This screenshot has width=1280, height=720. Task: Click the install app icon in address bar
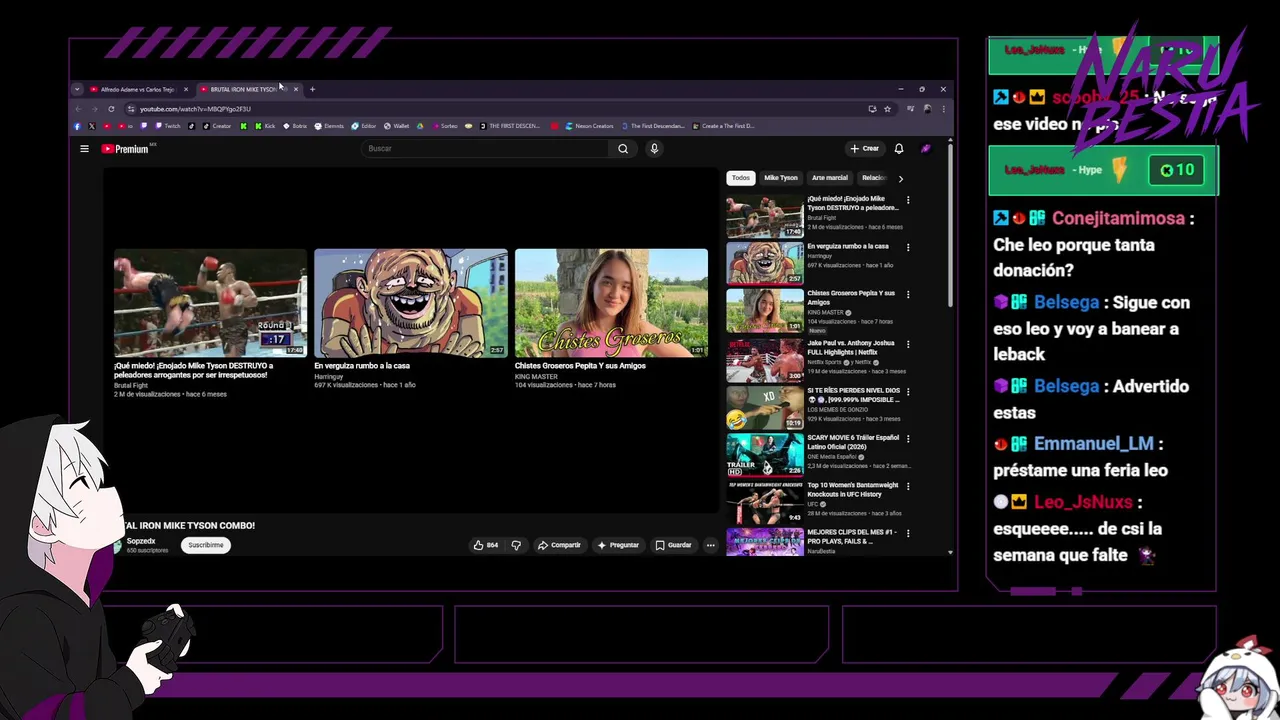[x=872, y=108]
